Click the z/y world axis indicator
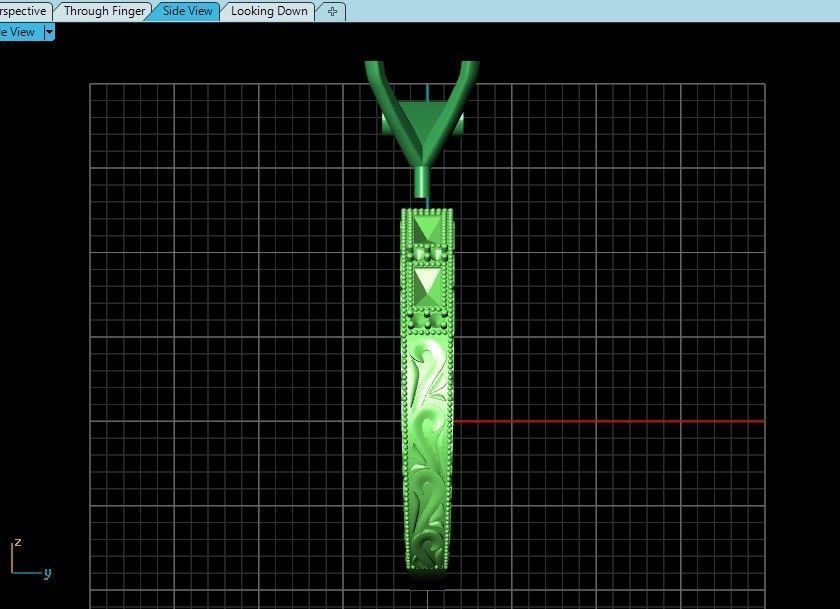 tap(31, 559)
